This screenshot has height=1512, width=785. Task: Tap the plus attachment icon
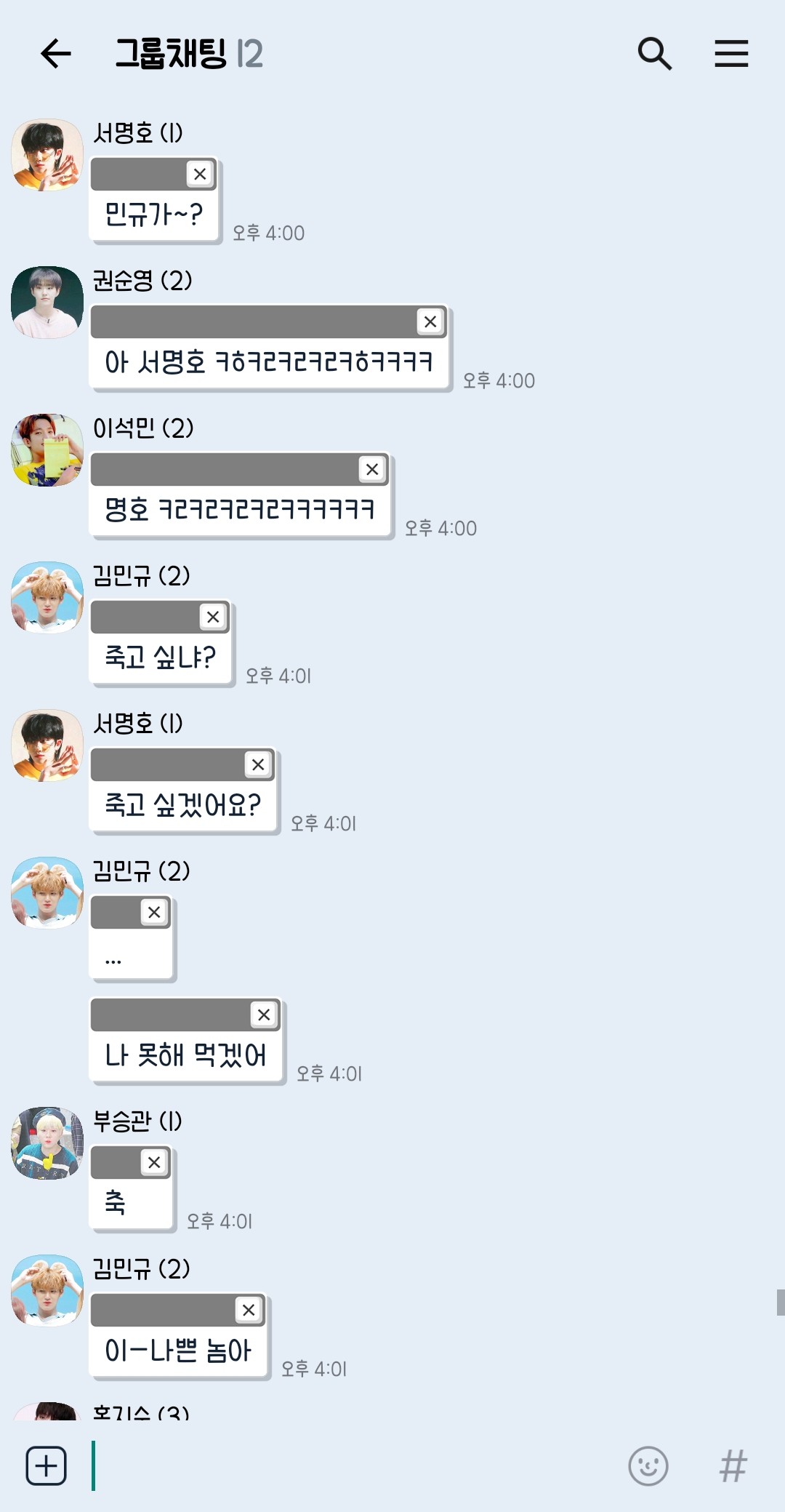click(47, 1465)
